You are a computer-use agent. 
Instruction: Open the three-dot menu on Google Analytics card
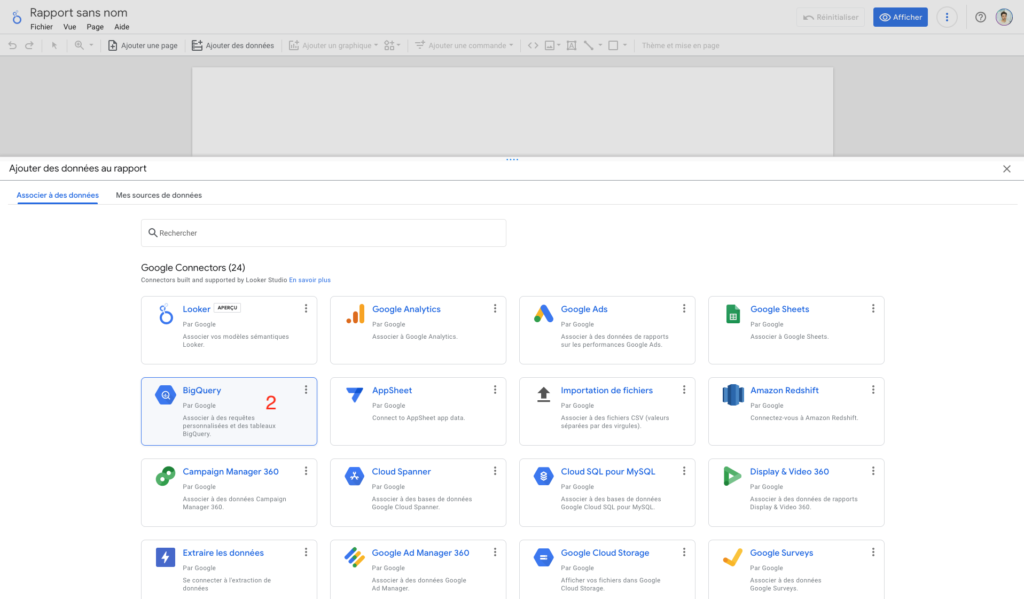tap(495, 308)
